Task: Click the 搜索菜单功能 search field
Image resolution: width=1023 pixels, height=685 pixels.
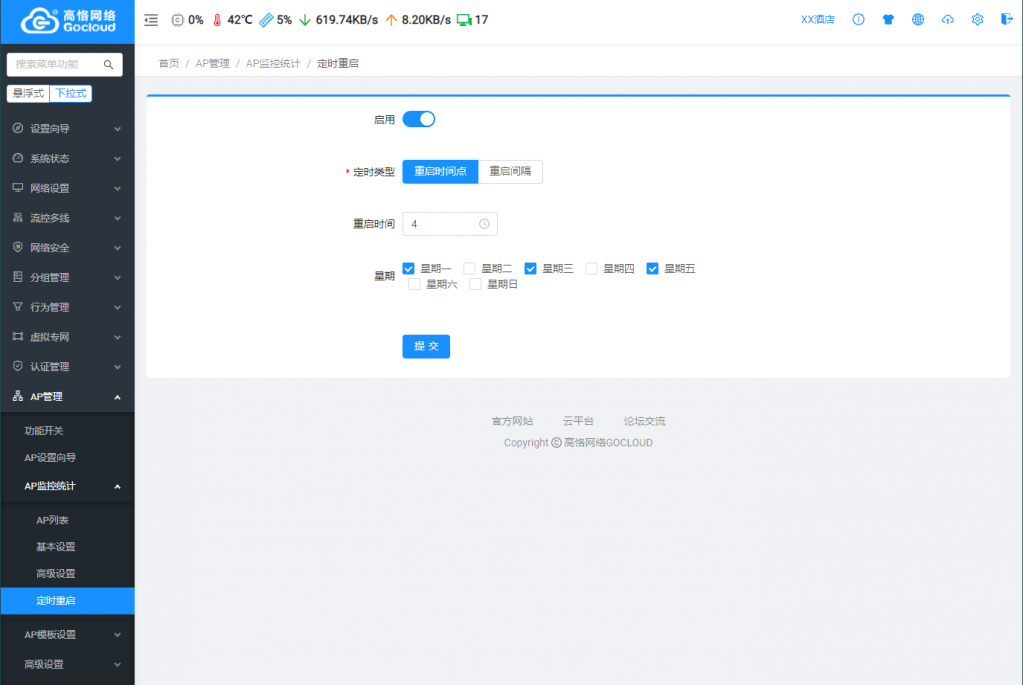Action: pyautogui.click(x=58, y=64)
